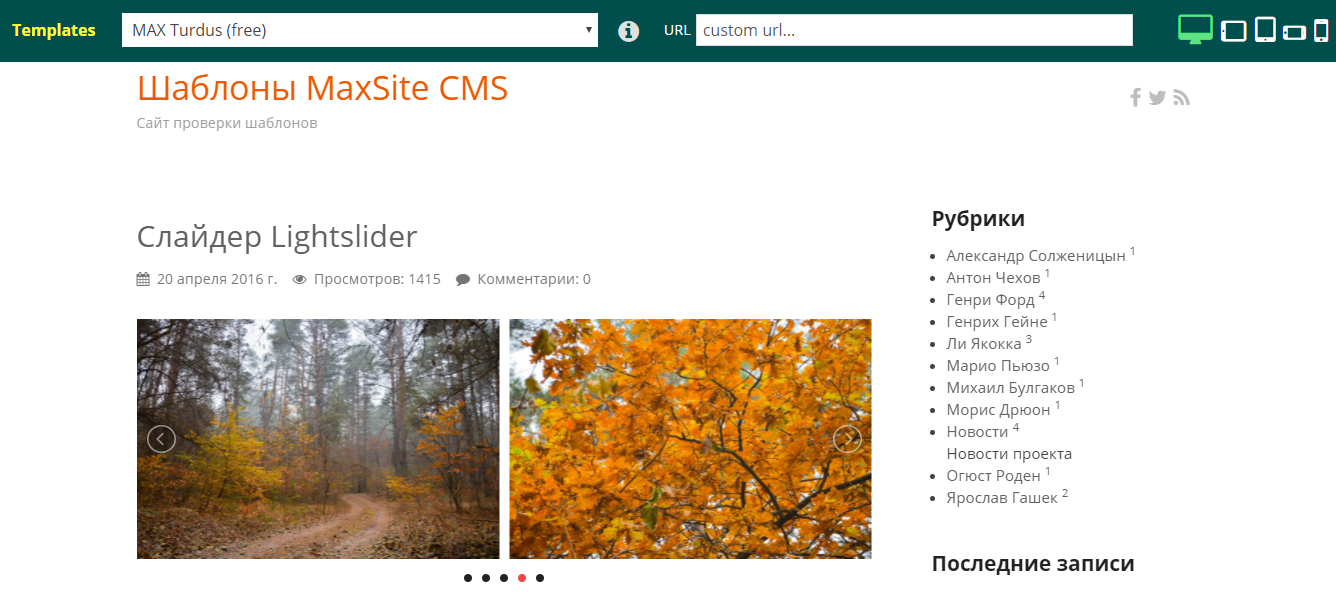Screen dimensions: 1336x600
Task: Select the desktop preview icon
Action: pos(1194,30)
